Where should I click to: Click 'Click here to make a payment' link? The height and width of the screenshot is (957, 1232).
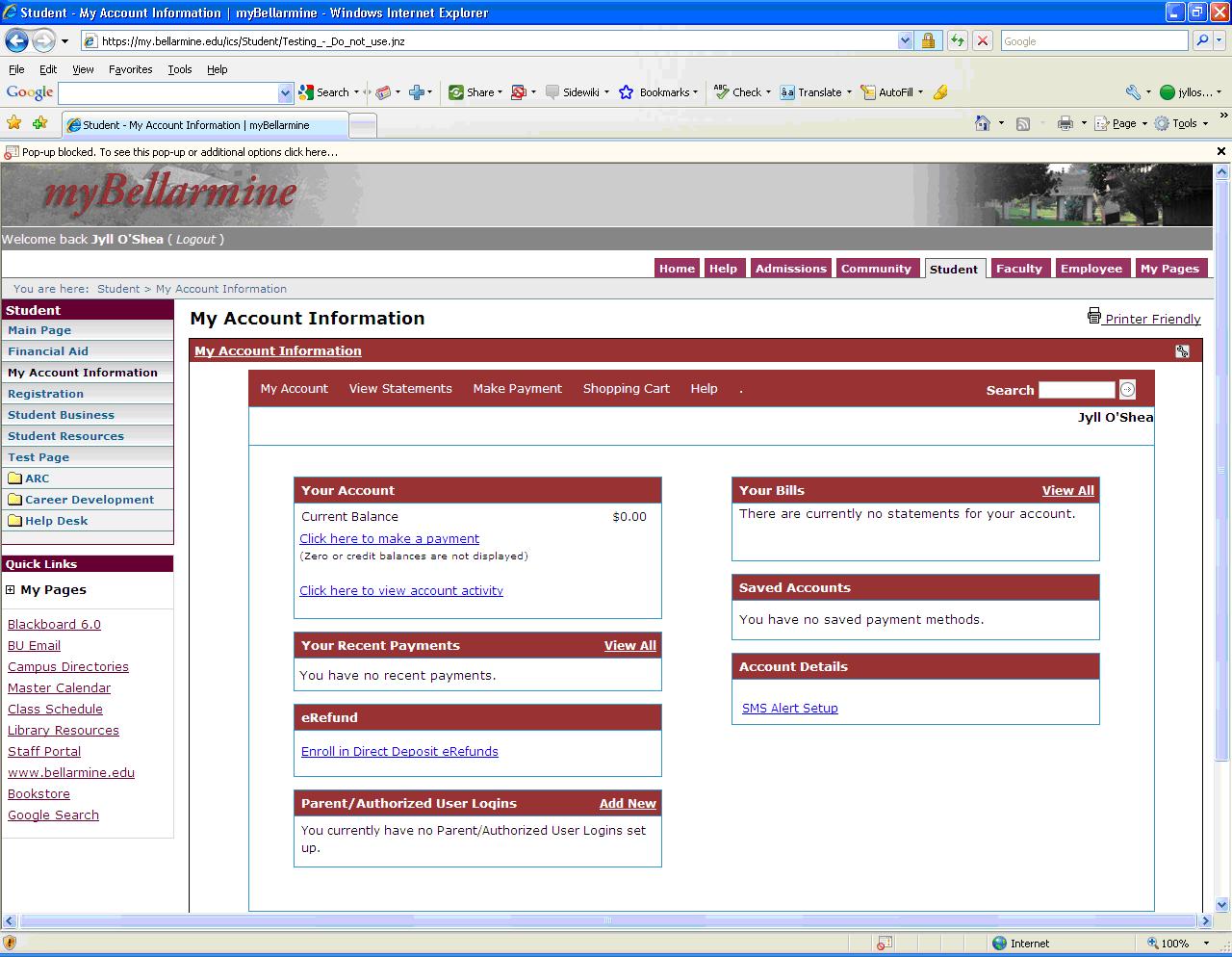tap(389, 539)
